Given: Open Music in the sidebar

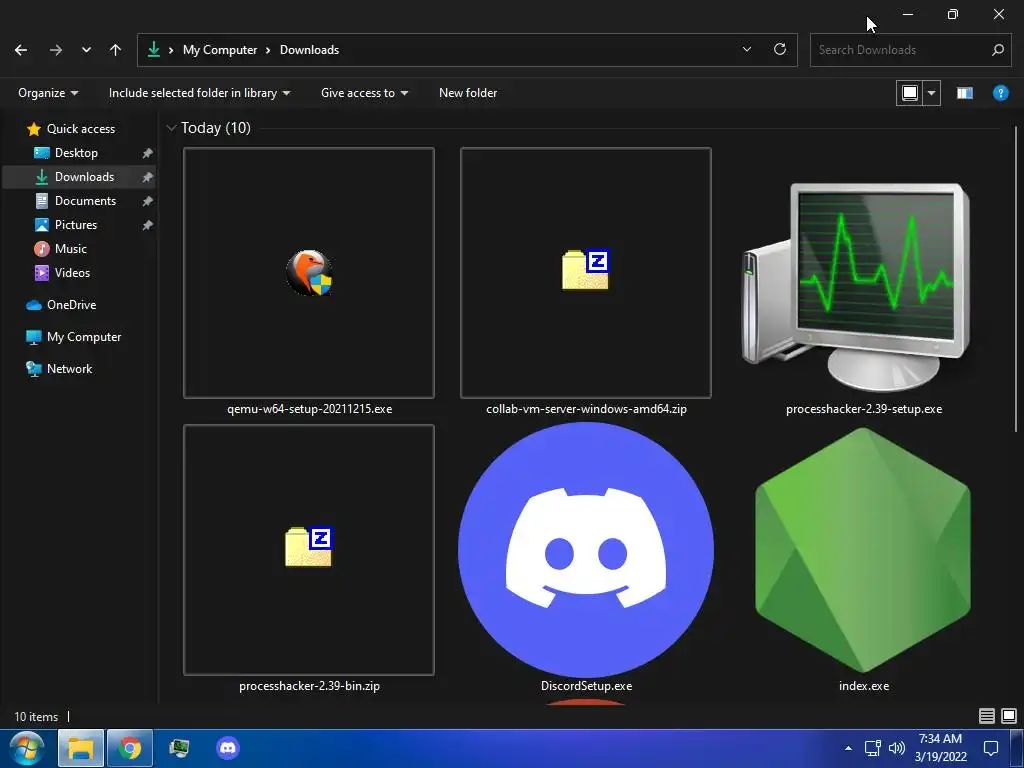Looking at the screenshot, I should (71, 249).
